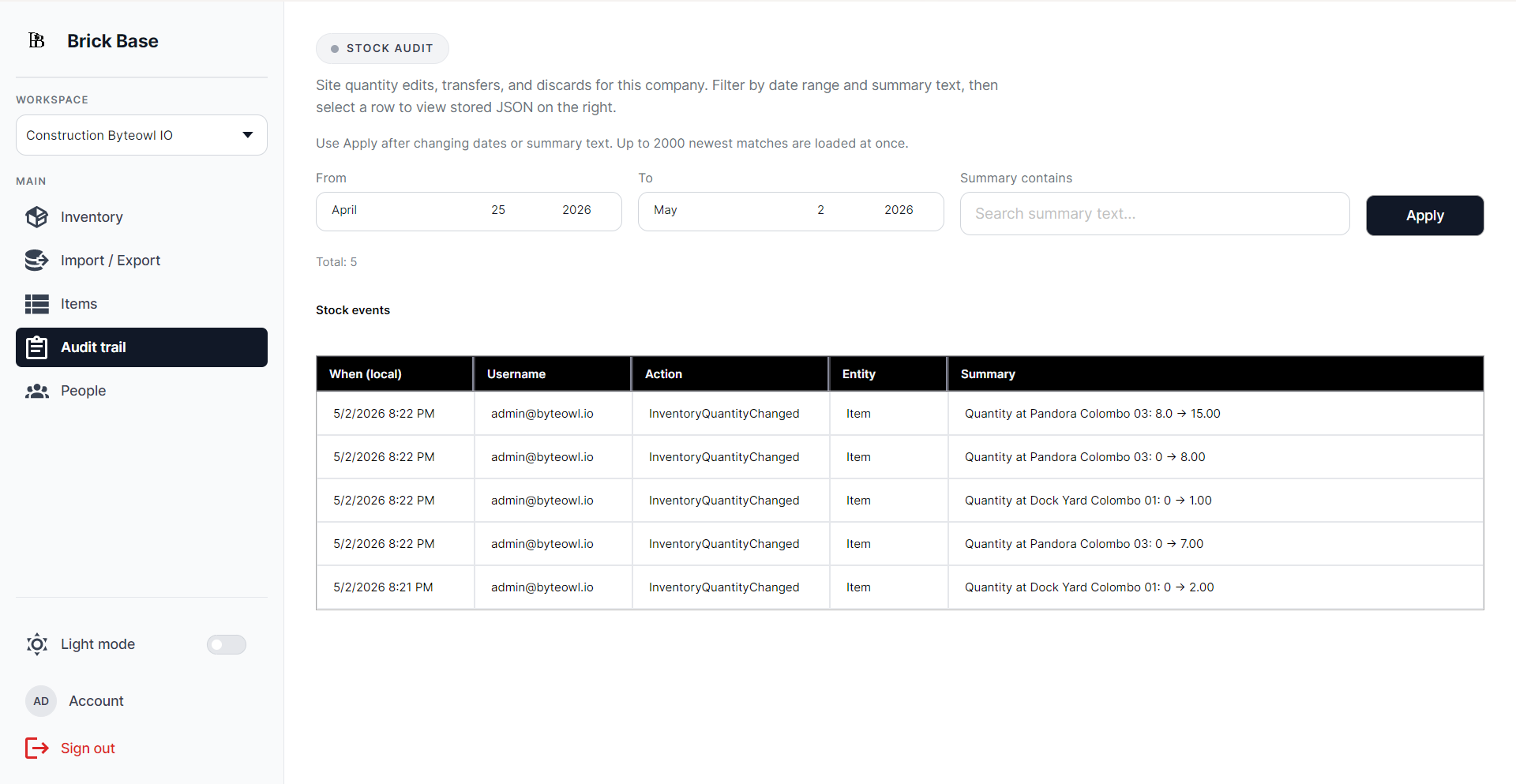Open Account settings label
Image resolution: width=1516 pixels, height=784 pixels.
[x=96, y=701]
